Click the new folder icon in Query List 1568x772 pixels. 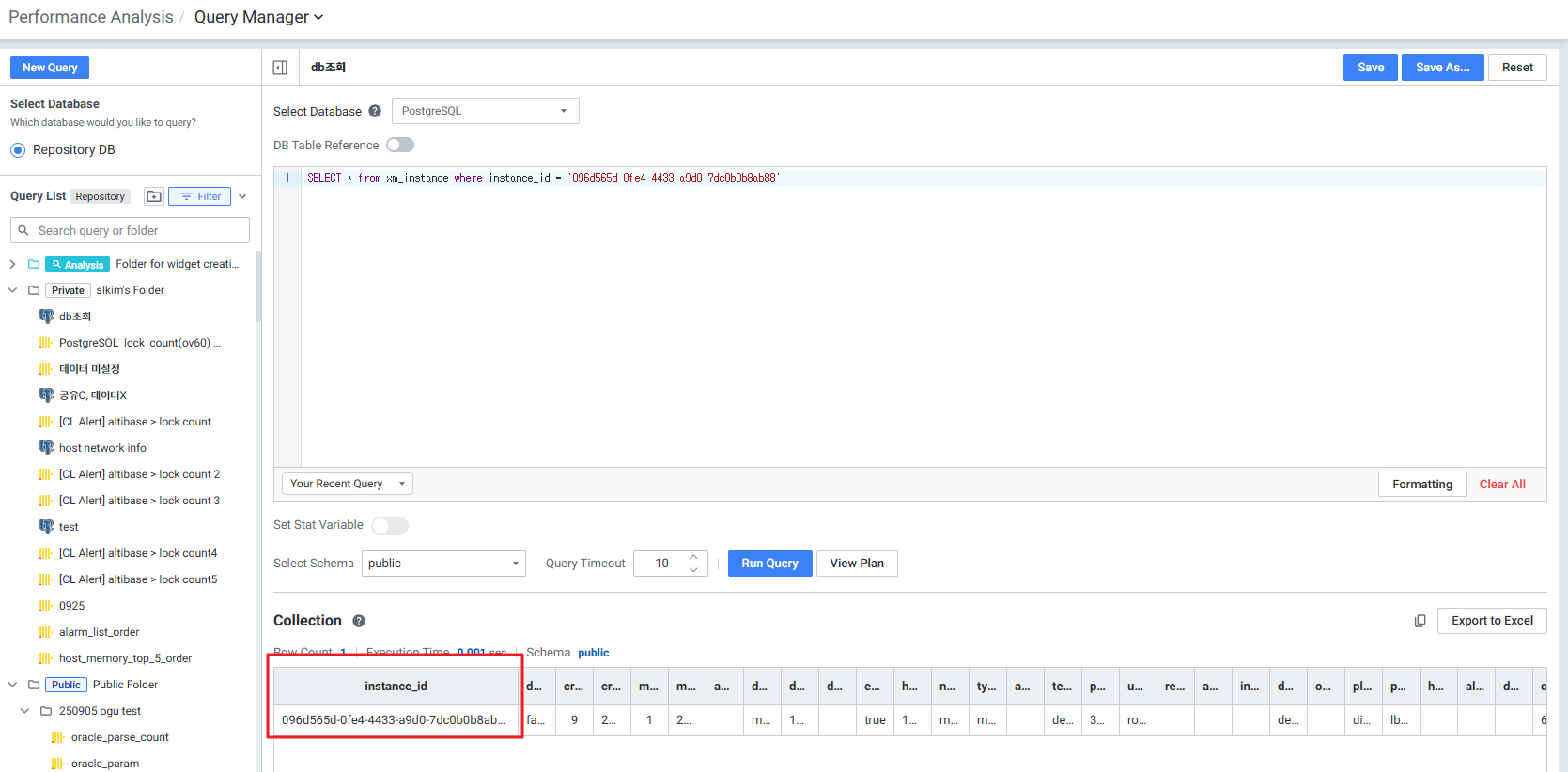tap(154, 196)
